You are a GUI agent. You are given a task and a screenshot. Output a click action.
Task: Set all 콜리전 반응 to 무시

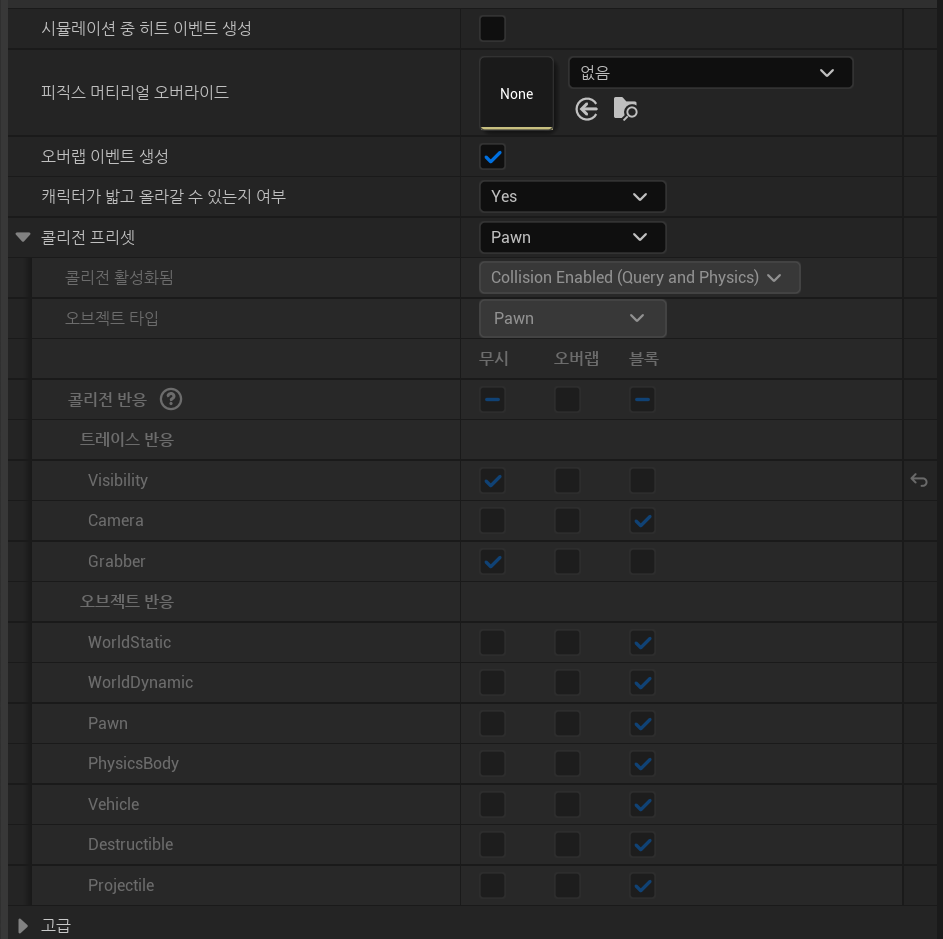point(493,399)
